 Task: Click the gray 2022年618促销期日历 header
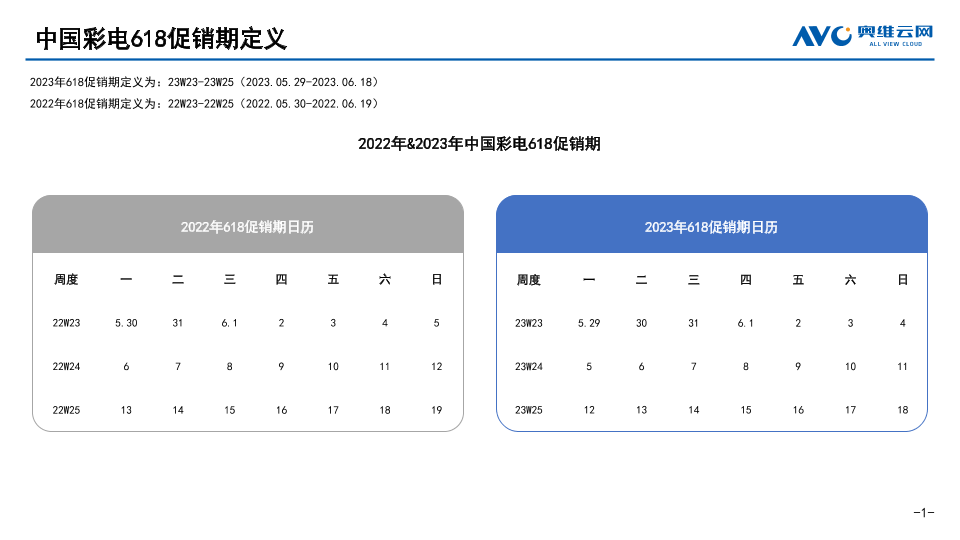pos(247,227)
